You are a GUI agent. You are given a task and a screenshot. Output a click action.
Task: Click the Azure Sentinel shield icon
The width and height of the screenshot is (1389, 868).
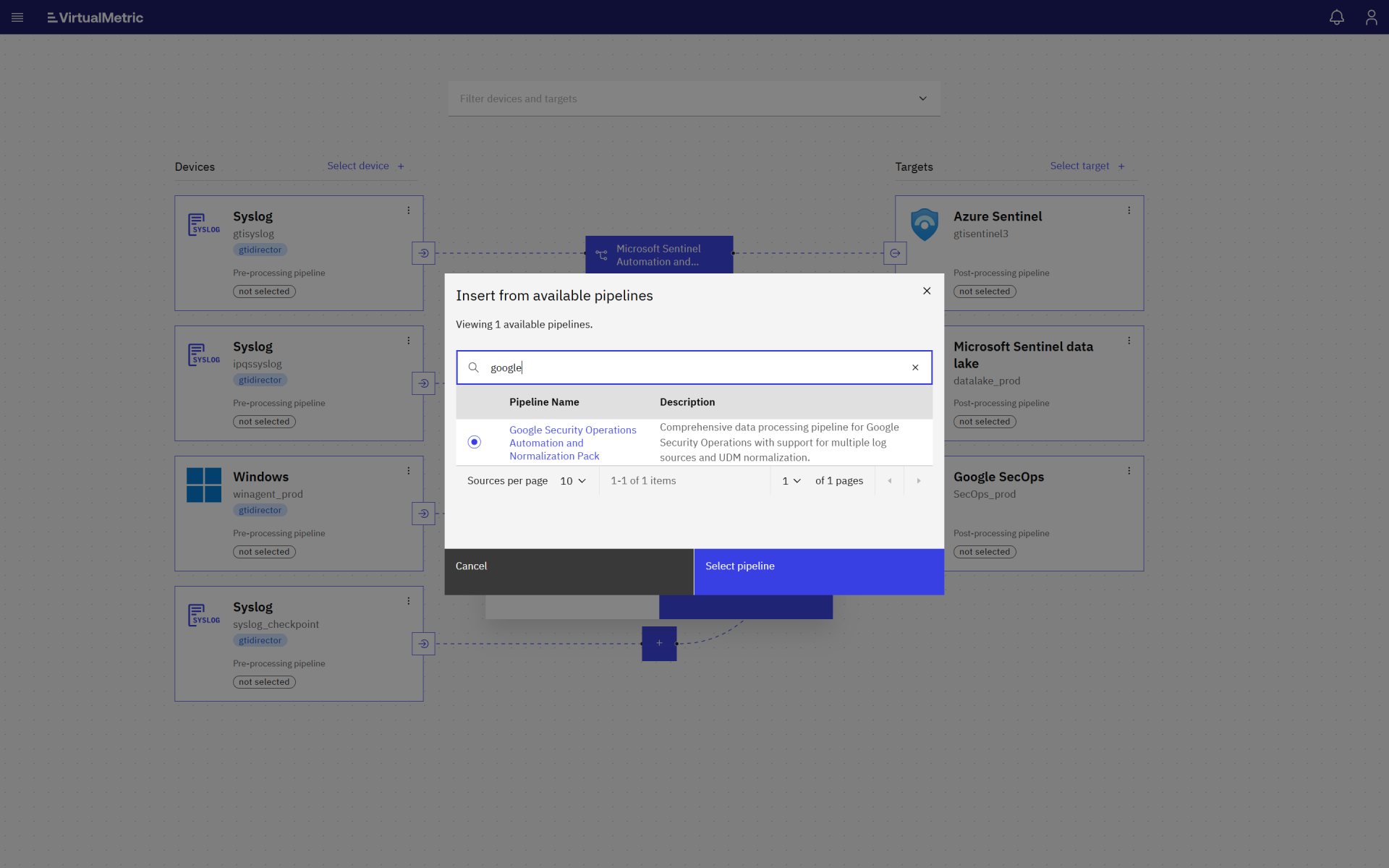tap(925, 224)
